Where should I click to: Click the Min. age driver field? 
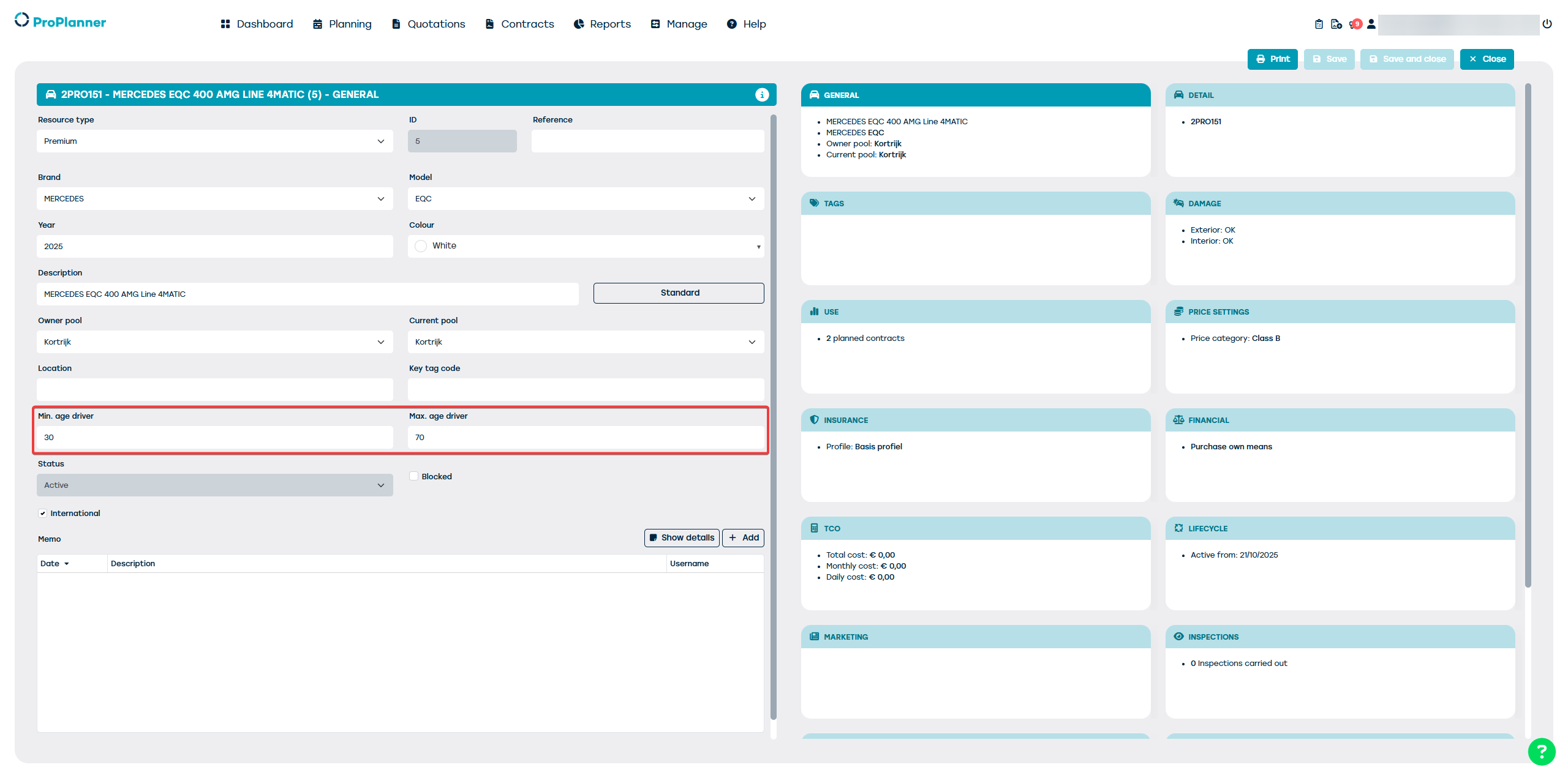tap(214, 437)
